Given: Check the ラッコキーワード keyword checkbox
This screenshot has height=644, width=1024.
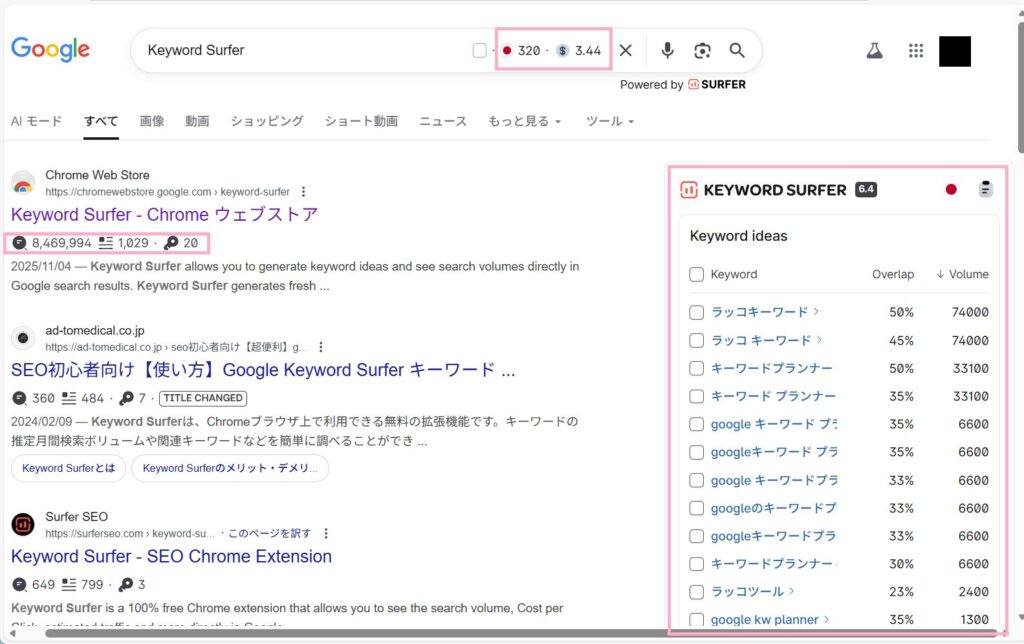Looking at the screenshot, I should (x=697, y=312).
